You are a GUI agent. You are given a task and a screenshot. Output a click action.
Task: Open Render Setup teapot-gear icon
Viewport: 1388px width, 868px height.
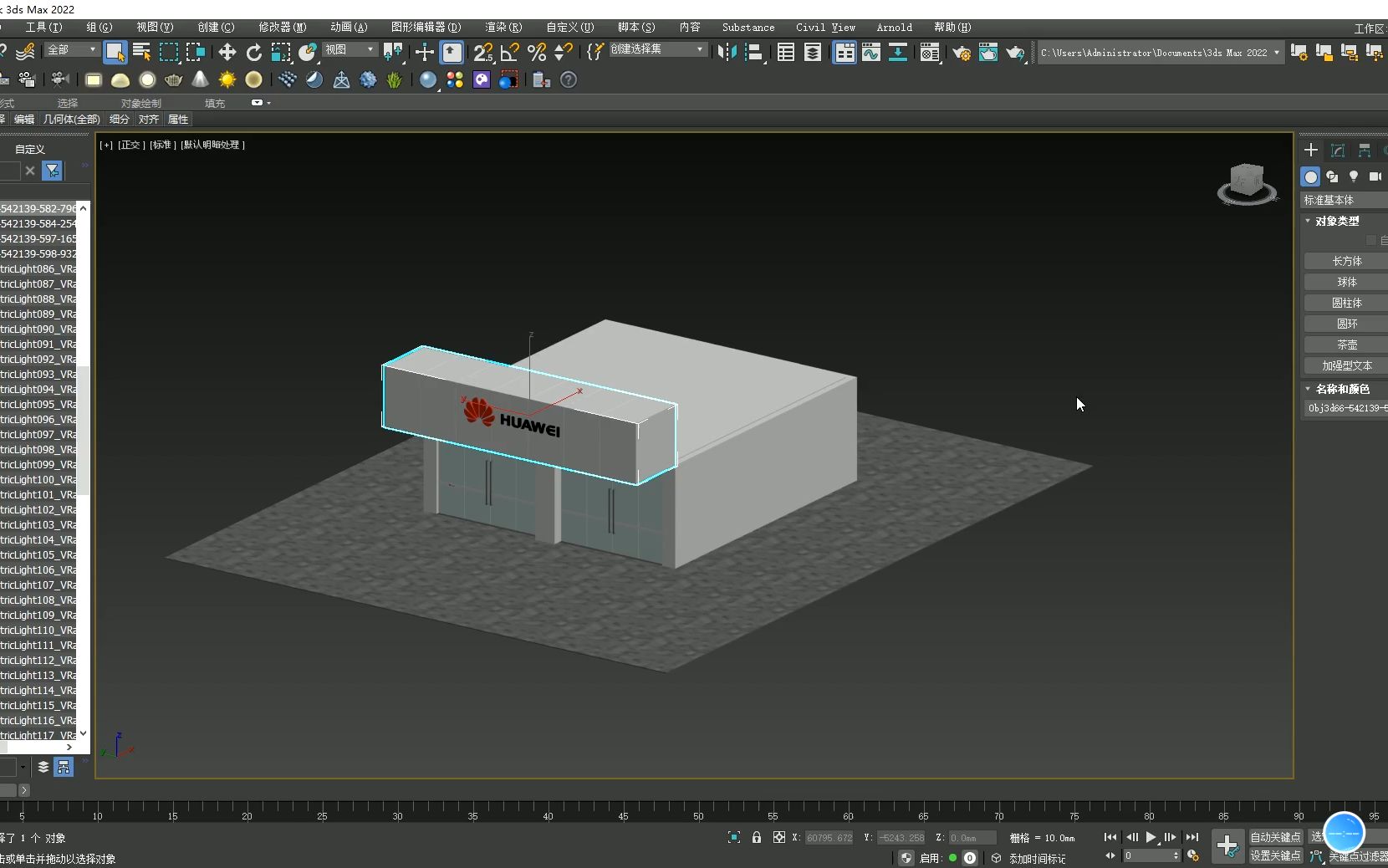pyautogui.click(x=962, y=52)
